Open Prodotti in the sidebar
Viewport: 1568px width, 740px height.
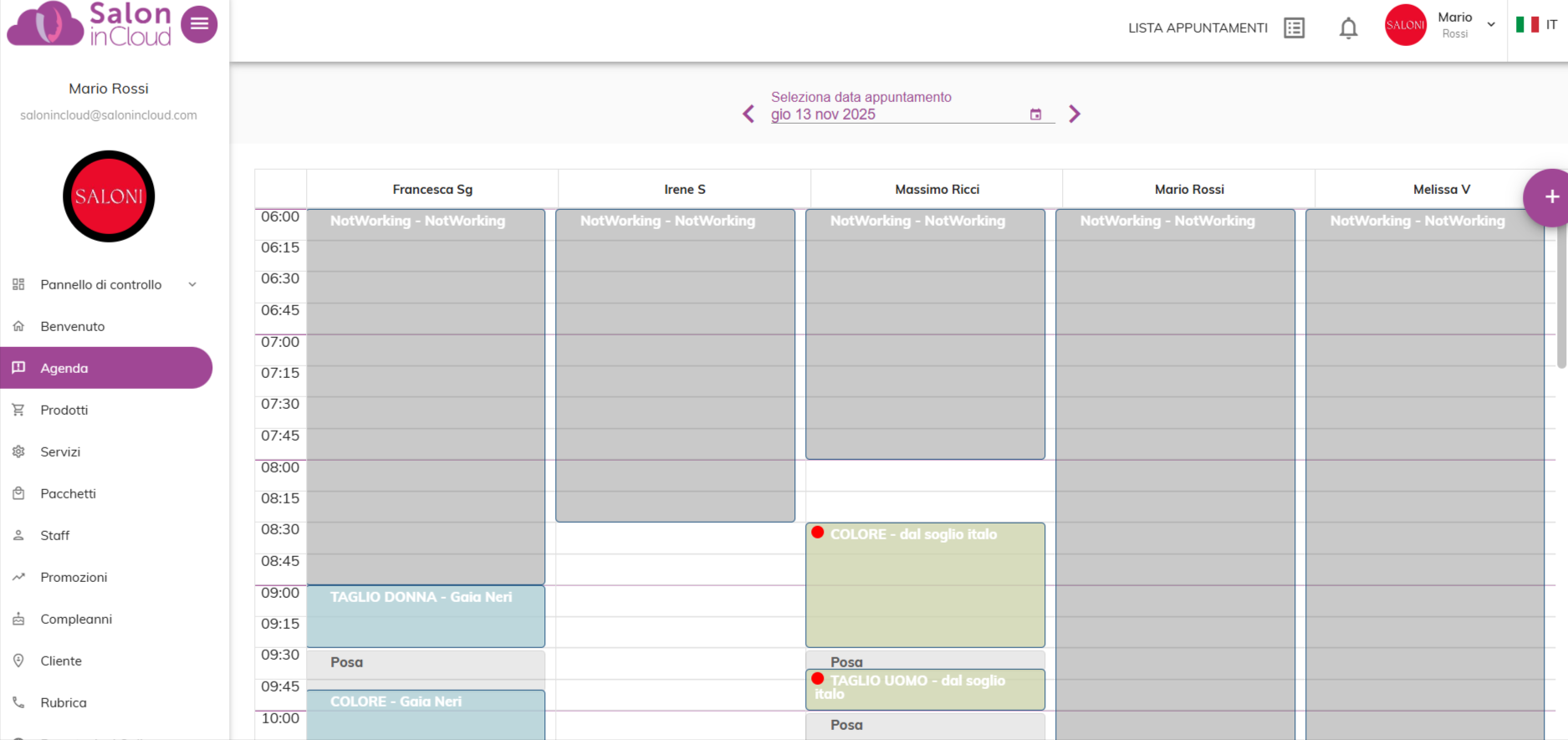(64, 410)
